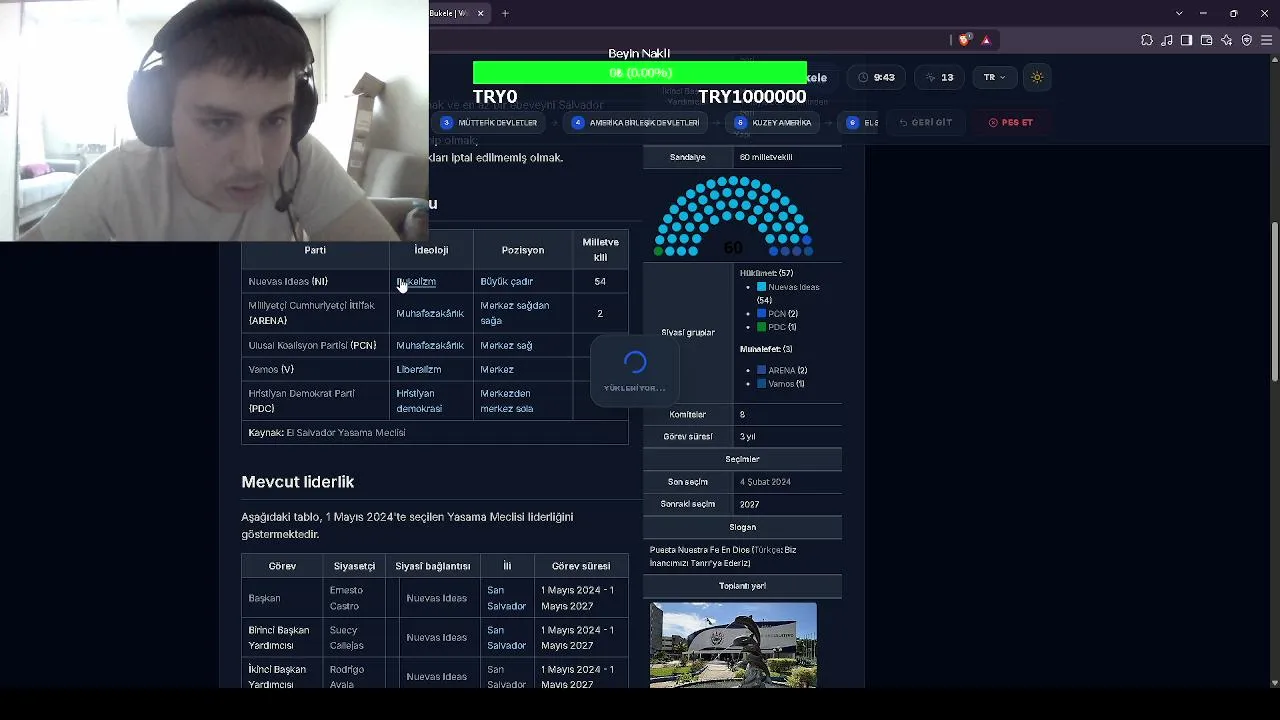Close the Bukele browser tab
Image resolution: width=1280 pixels, height=720 pixels.
pyautogui.click(x=480, y=13)
